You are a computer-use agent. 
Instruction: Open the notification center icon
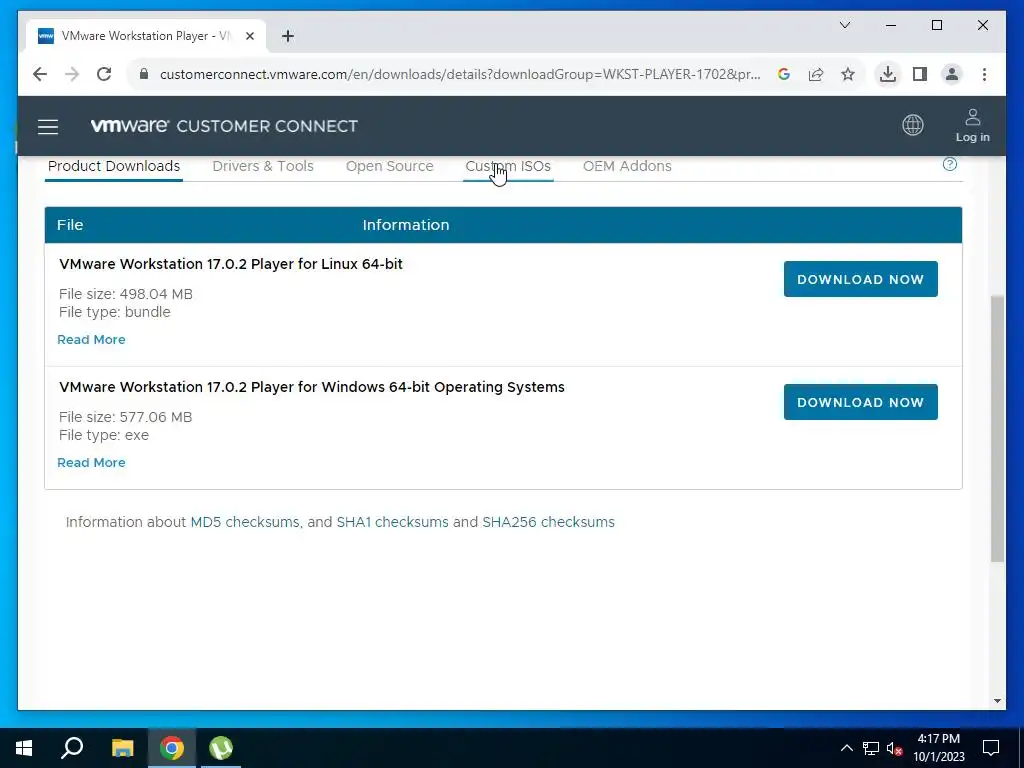(x=991, y=748)
